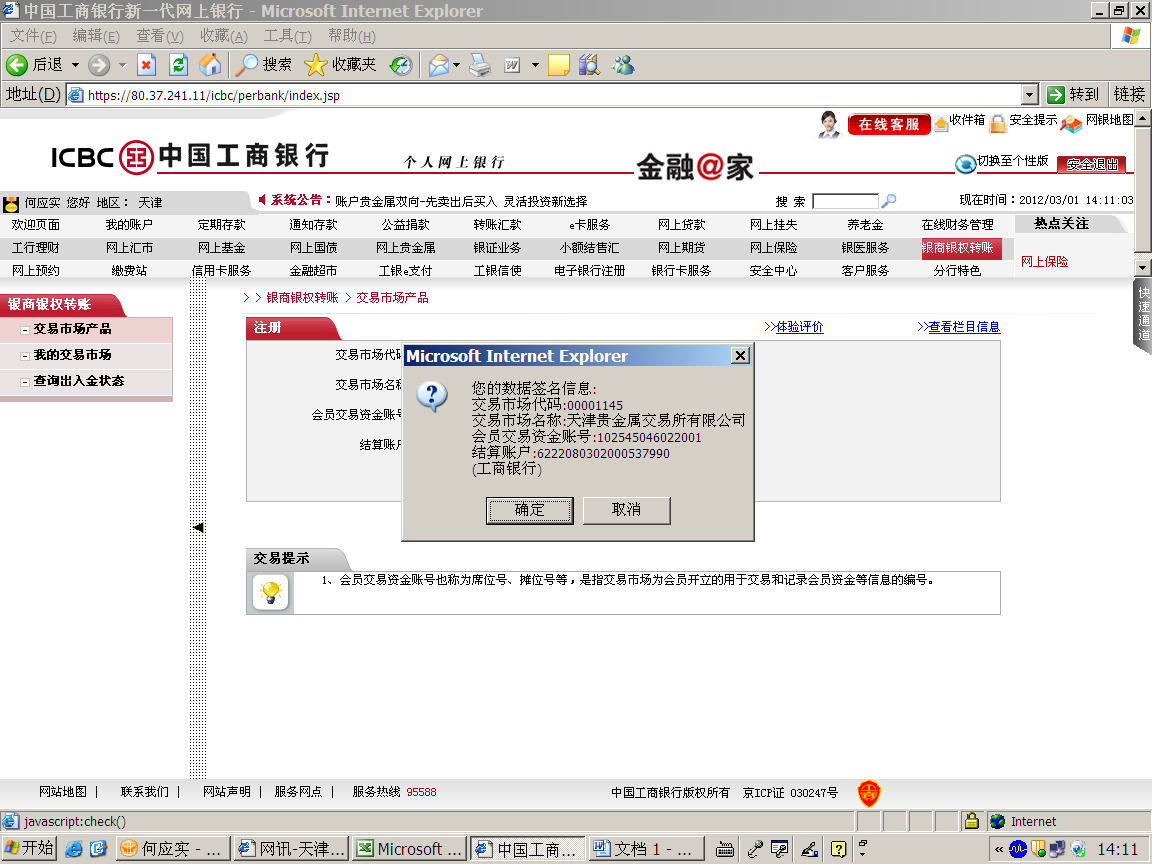This screenshot has height=864, width=1152.
Task: Open the 编辑(E) menu
Action: coord(96,36)
